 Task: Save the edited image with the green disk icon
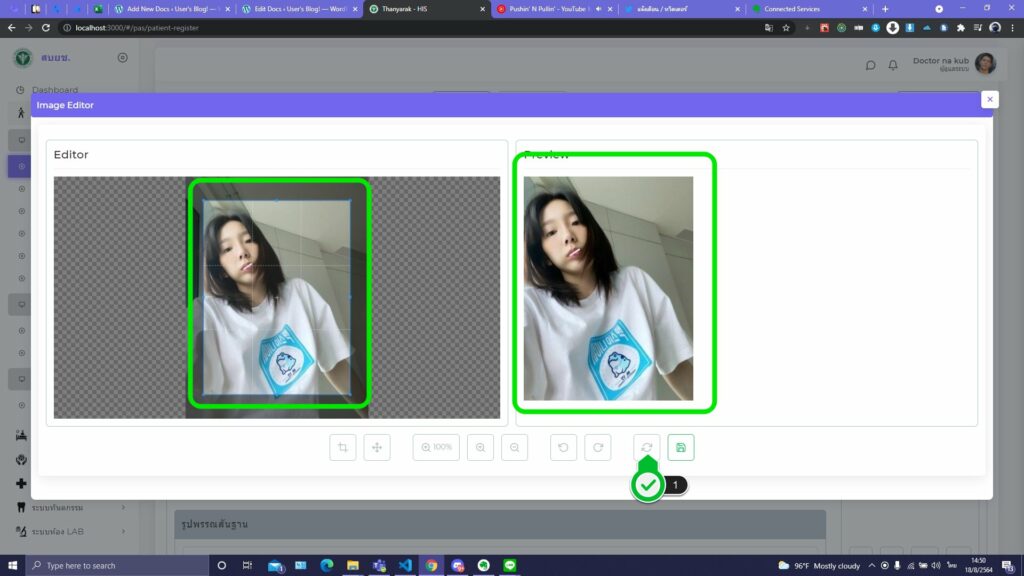681,448
